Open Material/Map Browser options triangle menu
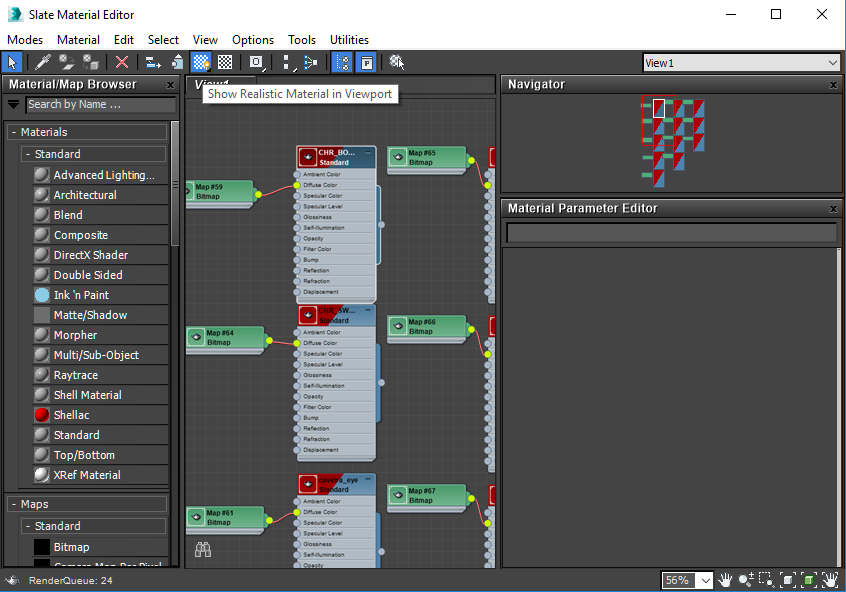Screen dimensions: 846x592 pyautogui.click(x=13, y=104)
